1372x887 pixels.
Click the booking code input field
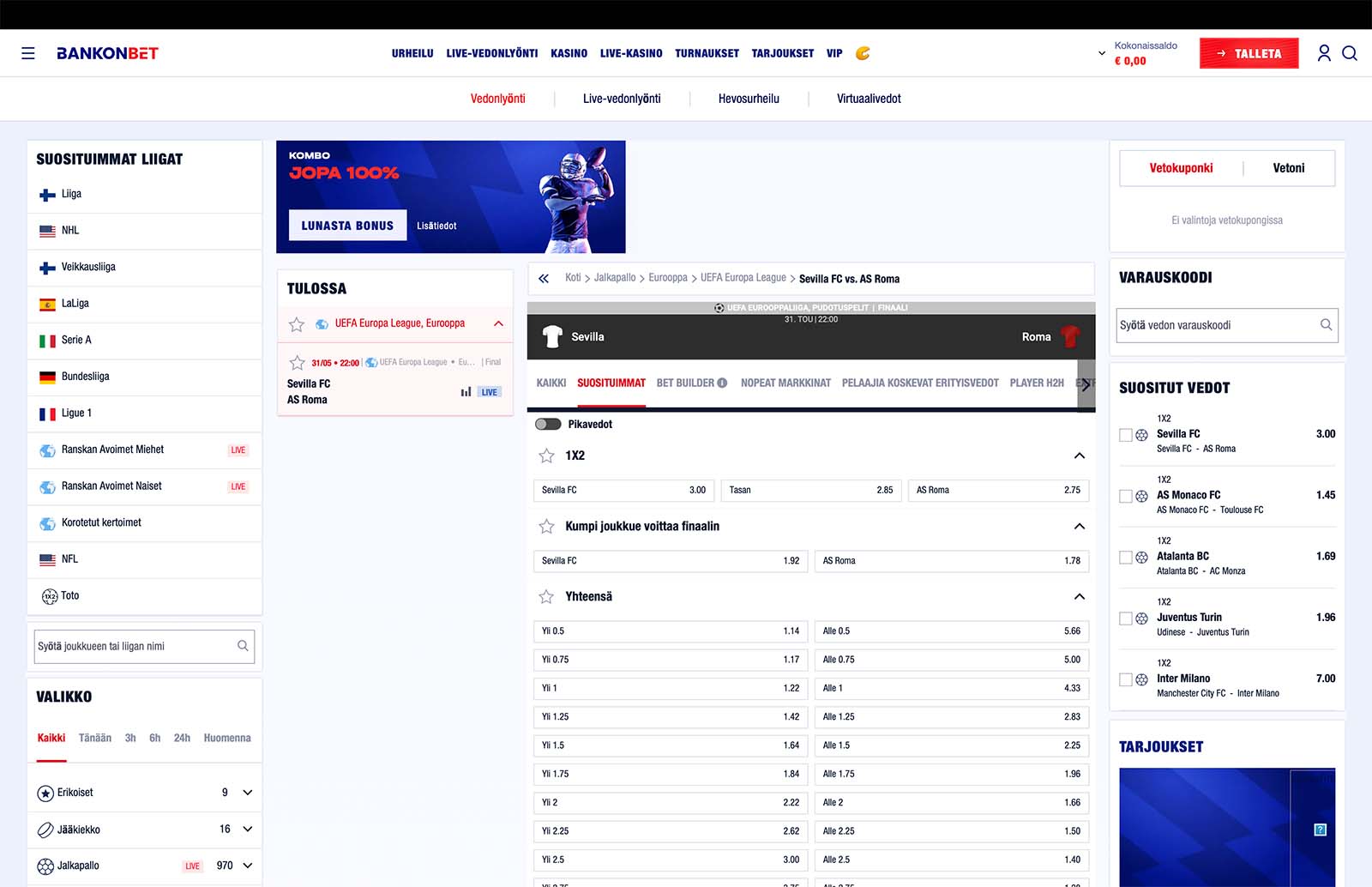tap(1218, 325)
